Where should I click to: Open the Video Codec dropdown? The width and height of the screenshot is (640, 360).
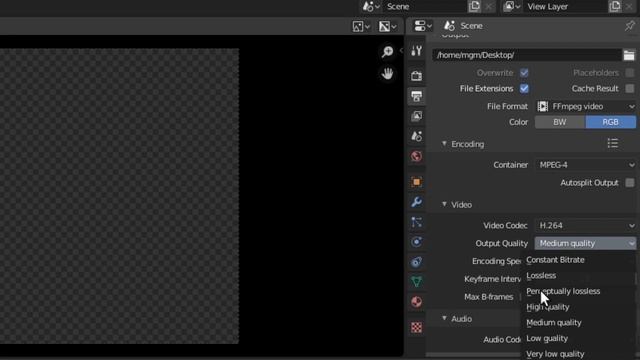[x=585, y=225]
